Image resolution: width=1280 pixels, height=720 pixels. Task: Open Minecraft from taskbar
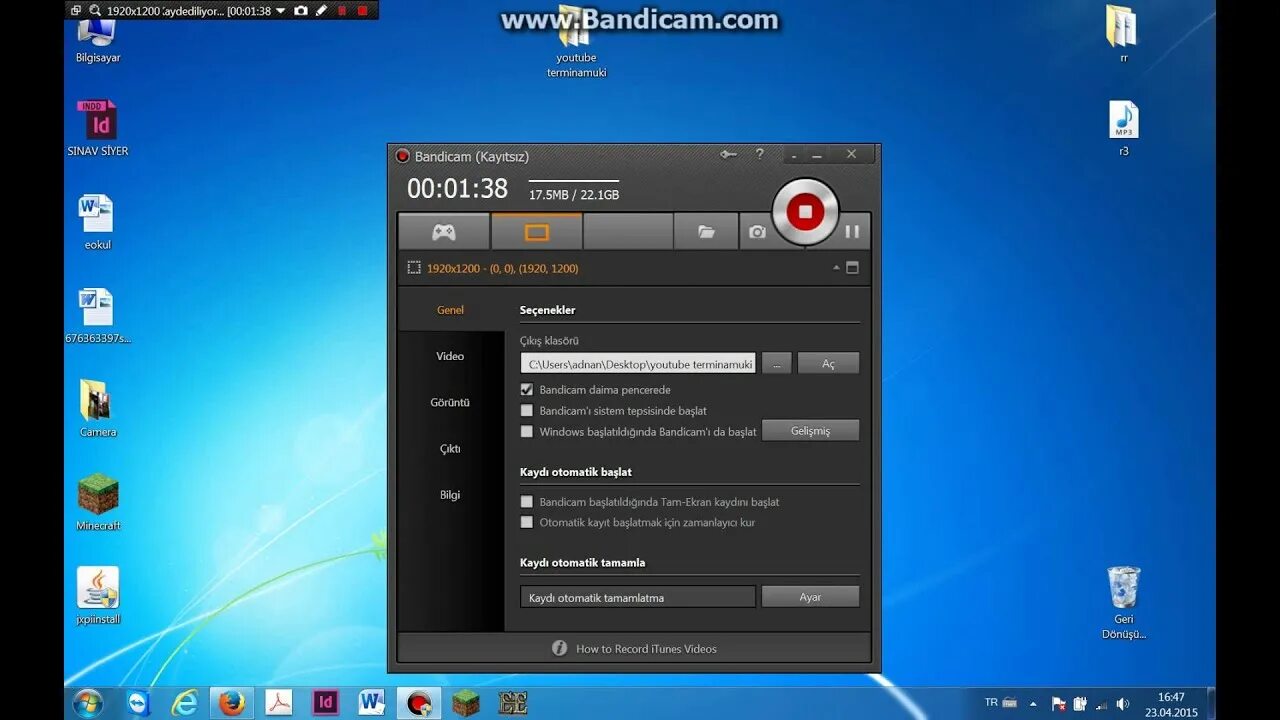click(x=466, y=703)
